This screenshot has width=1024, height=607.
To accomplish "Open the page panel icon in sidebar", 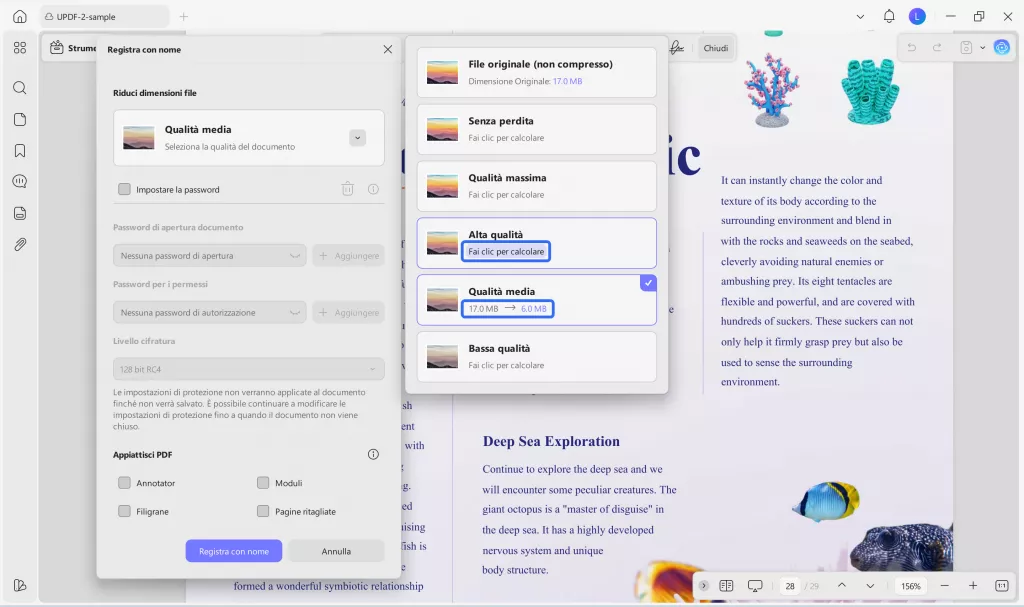I will click(x=20, y=120).
